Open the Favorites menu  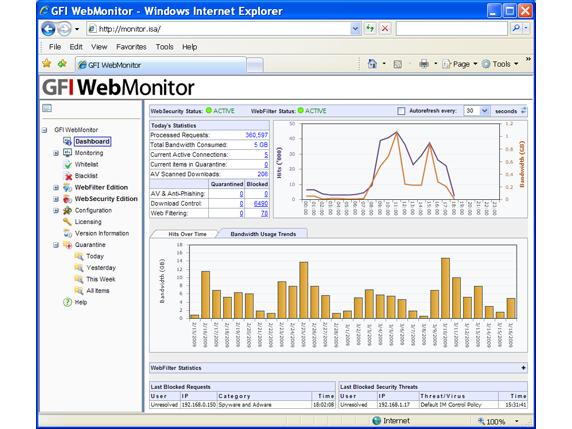point(131,47)
